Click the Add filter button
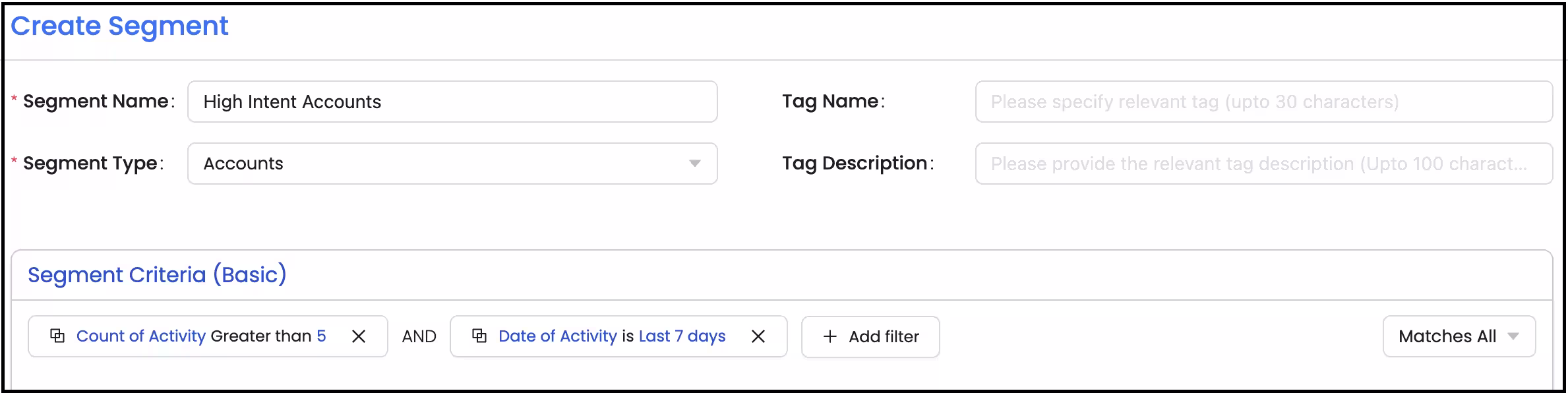 pyautogui.click(x=870, y=336)
